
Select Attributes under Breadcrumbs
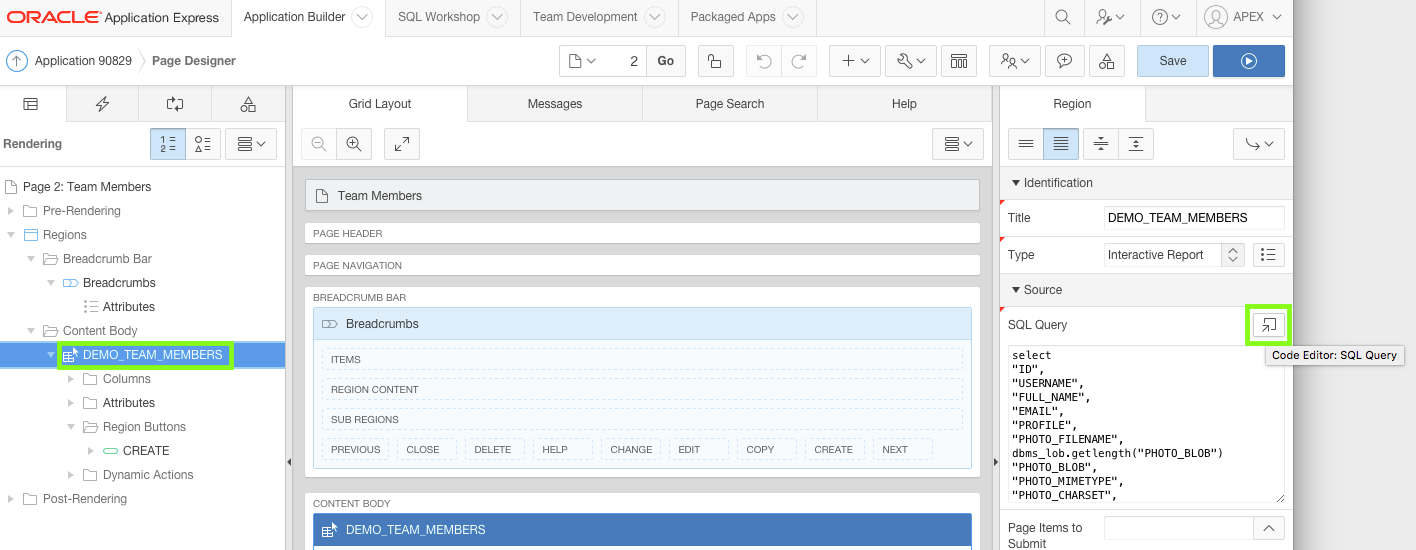pos(129,307)
